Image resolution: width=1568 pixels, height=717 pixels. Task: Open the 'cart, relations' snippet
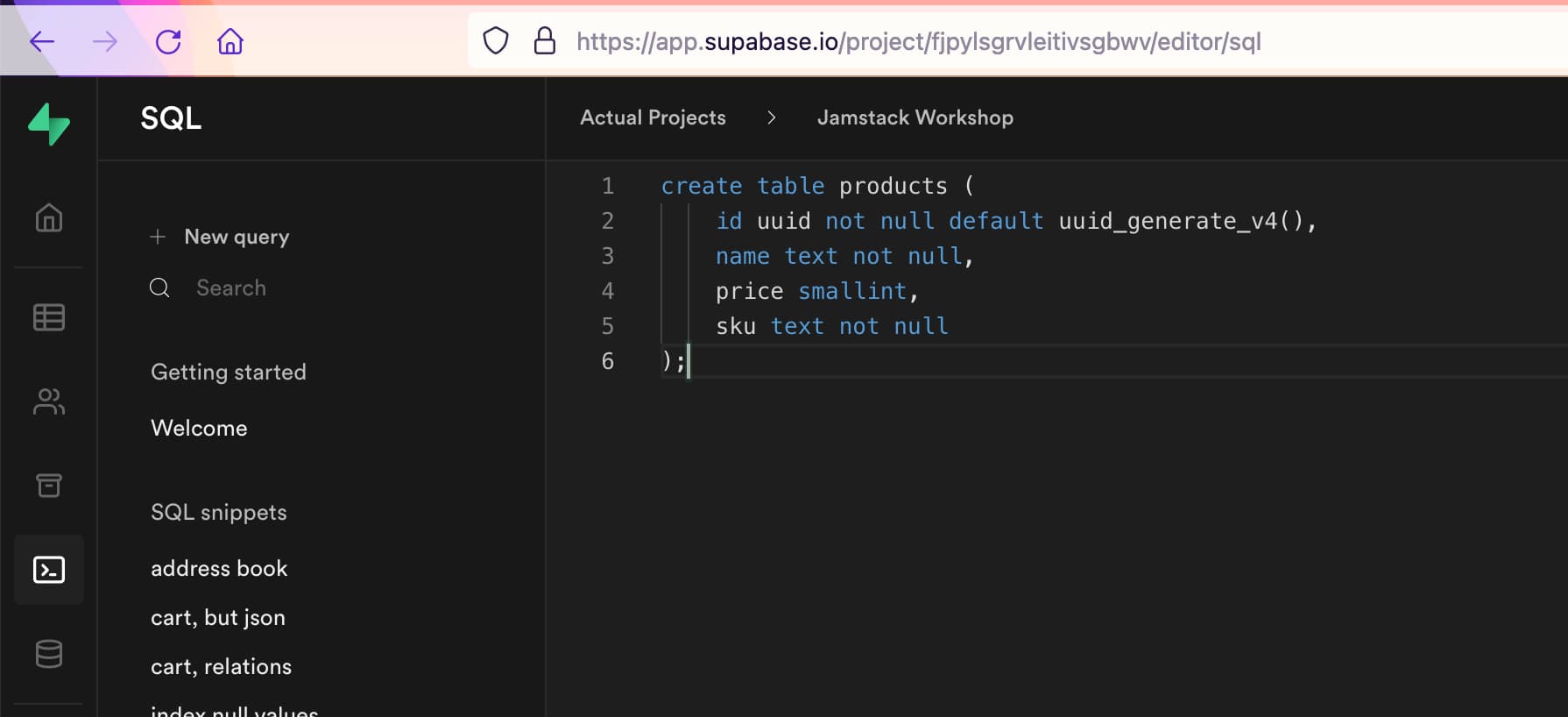pos(221,667)
